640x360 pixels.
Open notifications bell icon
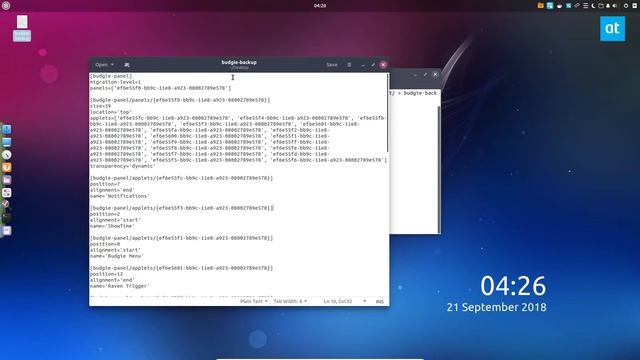click(x=608, y=6)
